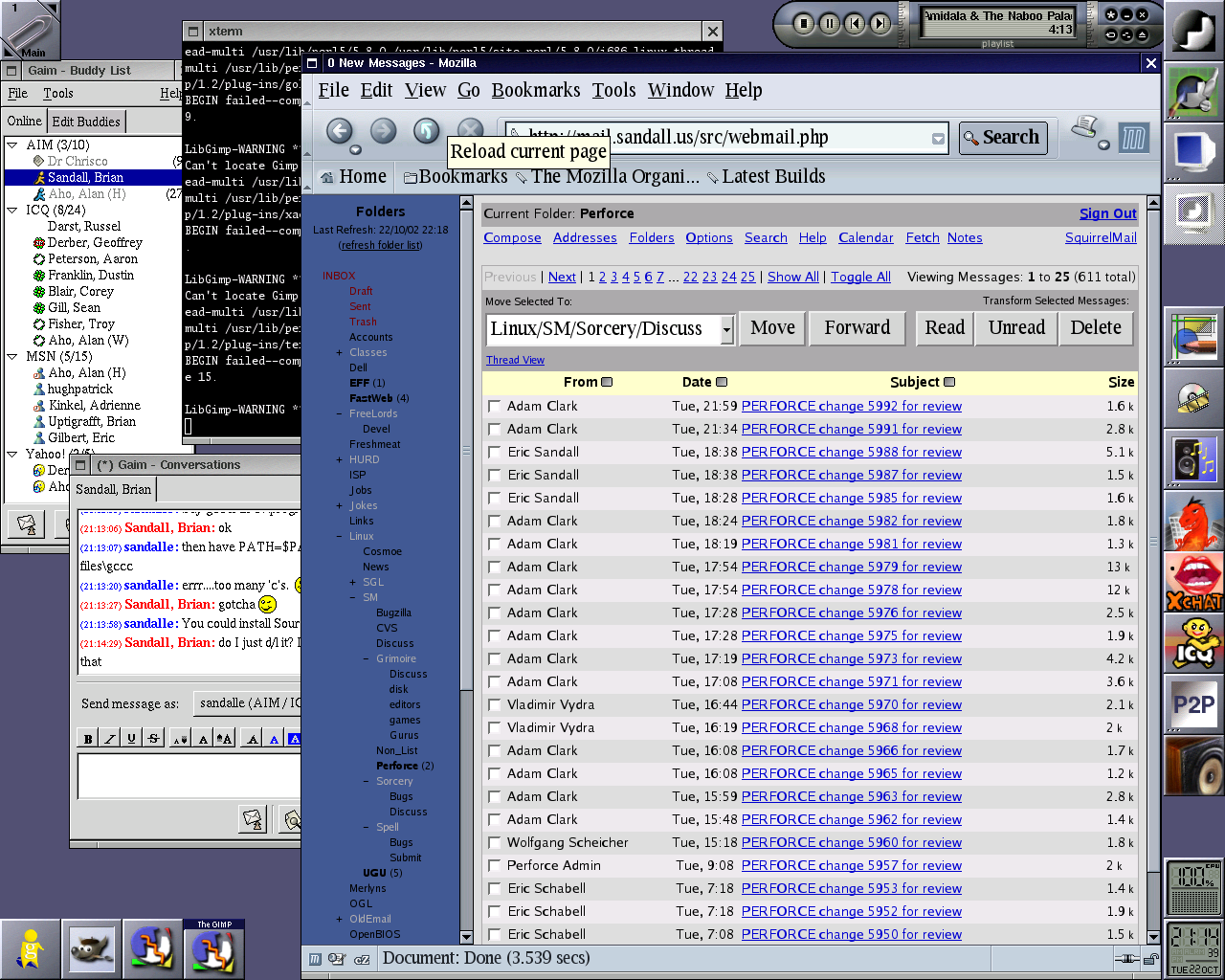Check the box for PERFORCE change 5992
The width and height of the screenshot is (1225, 980).
(495, 407)
